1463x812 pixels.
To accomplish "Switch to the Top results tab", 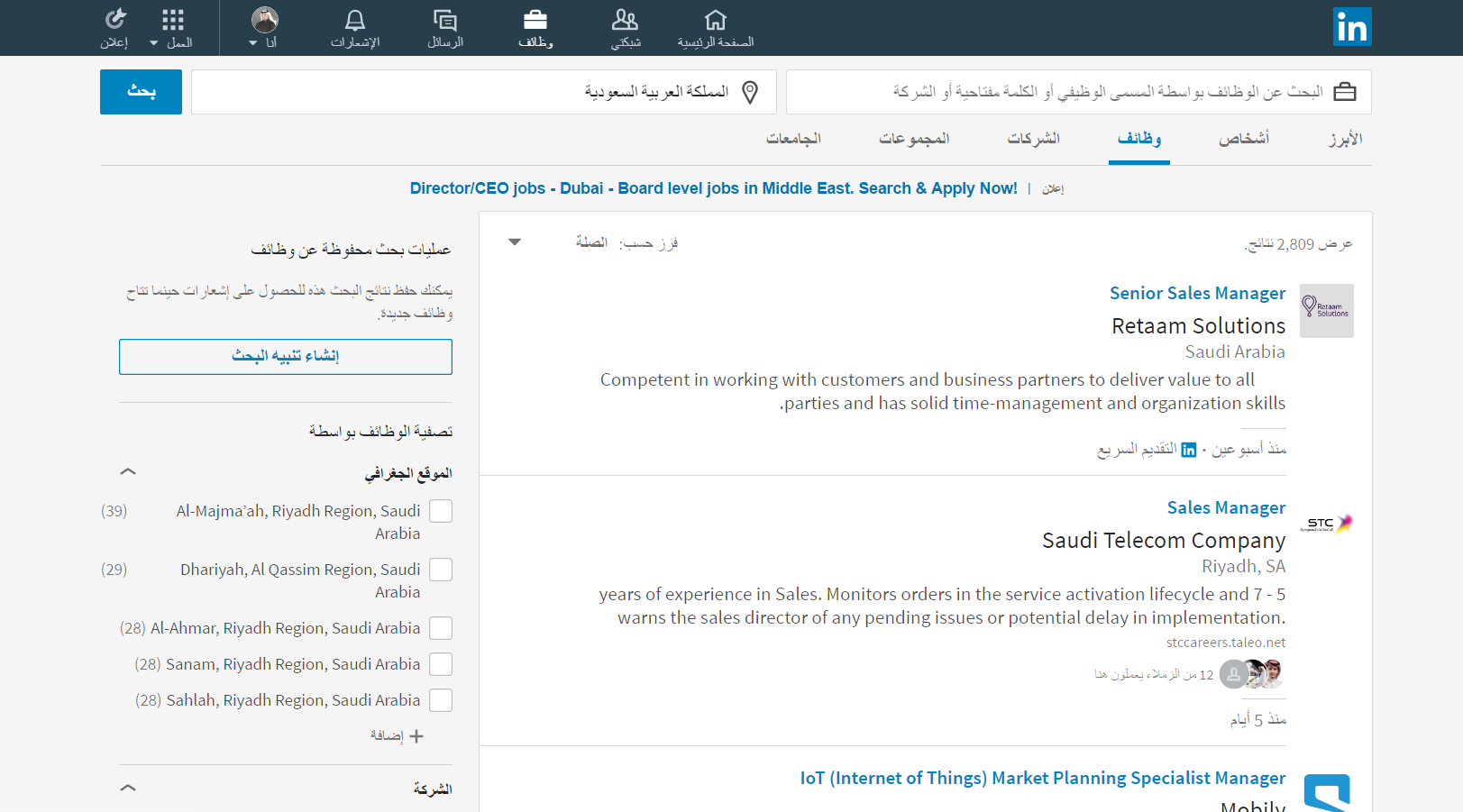I will (1345, 139).
